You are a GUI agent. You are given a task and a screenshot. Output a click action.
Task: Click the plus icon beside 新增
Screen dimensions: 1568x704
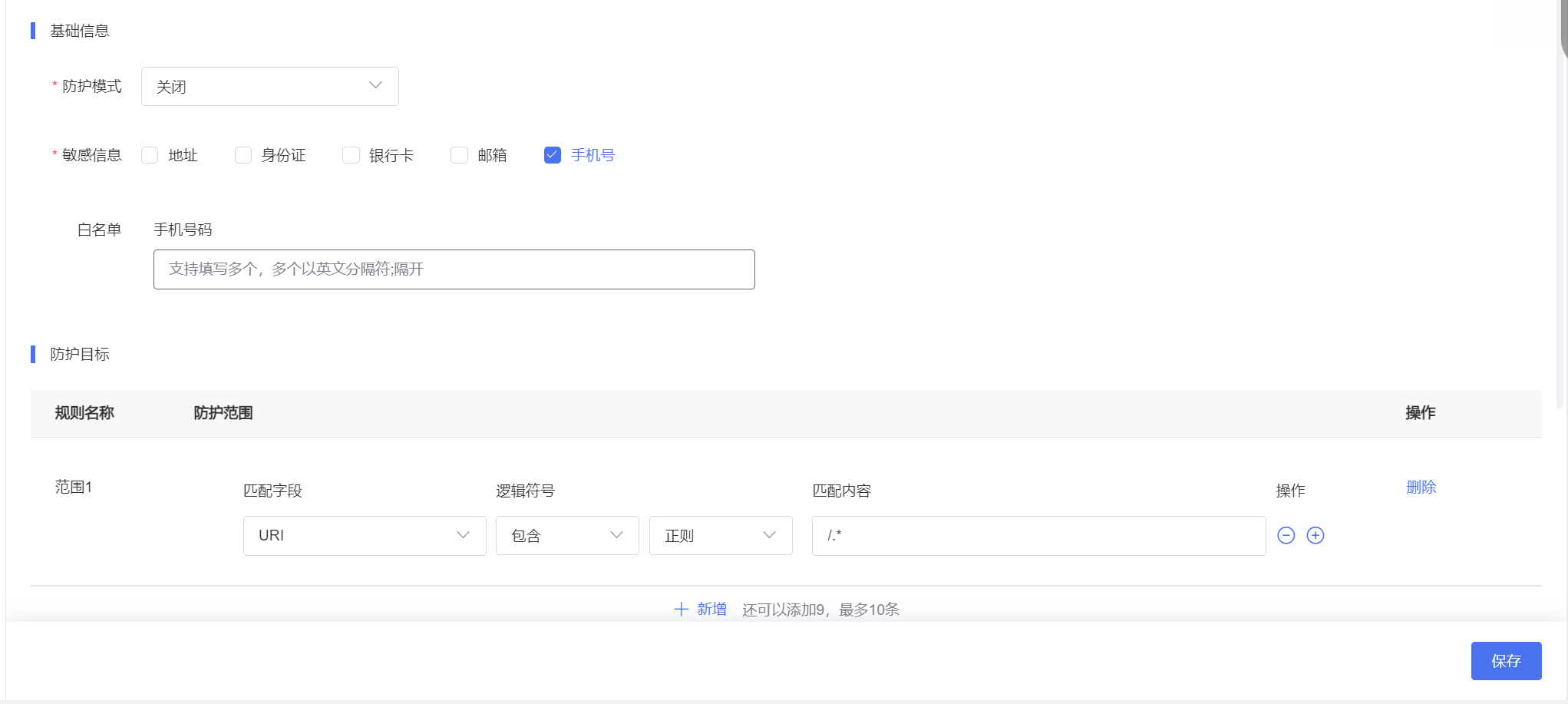681,610
